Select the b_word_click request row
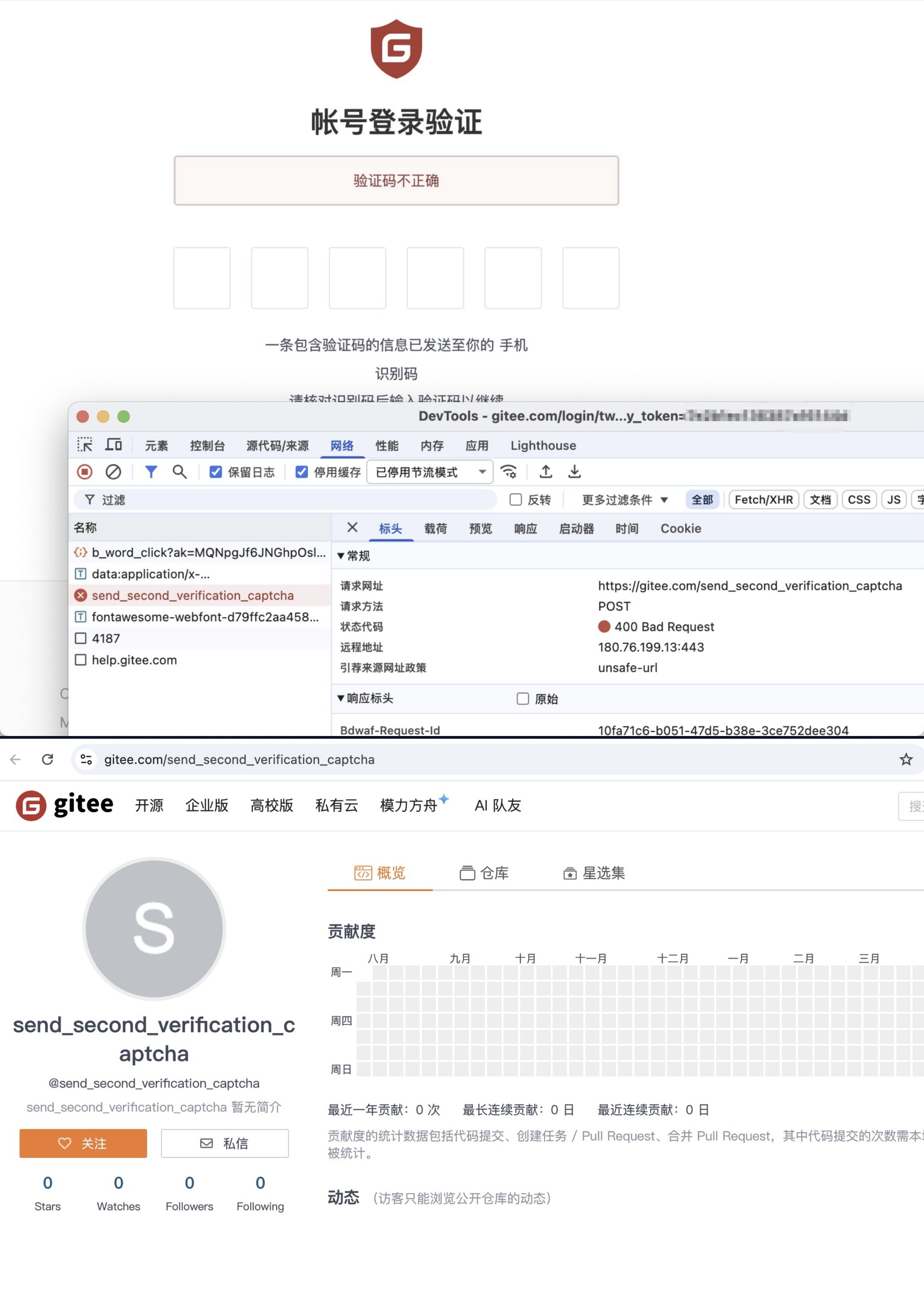Viewport: 924px width, 1294px height. [x=200, y=552]
